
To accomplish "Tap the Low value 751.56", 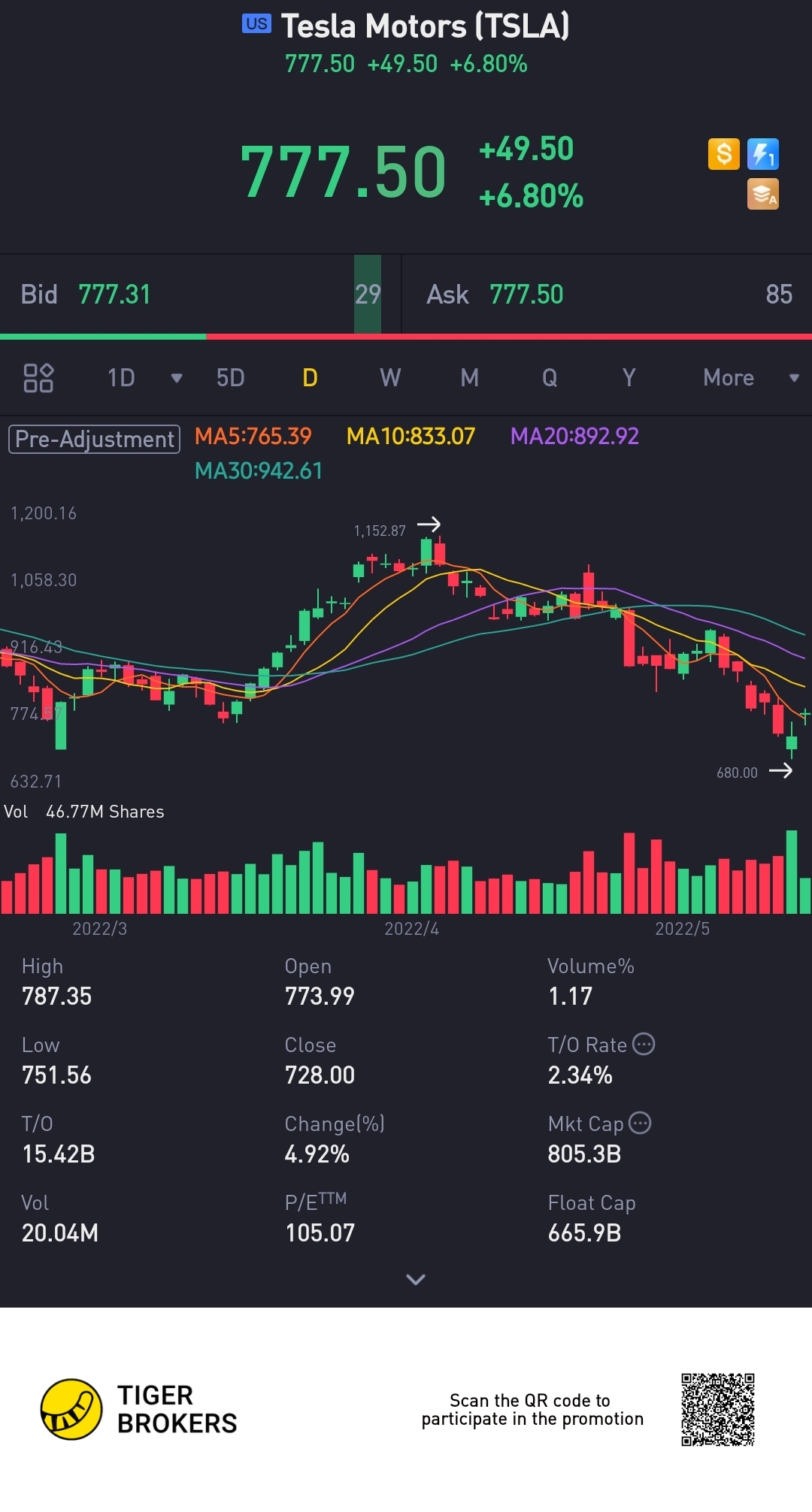I will point(57,1075).
